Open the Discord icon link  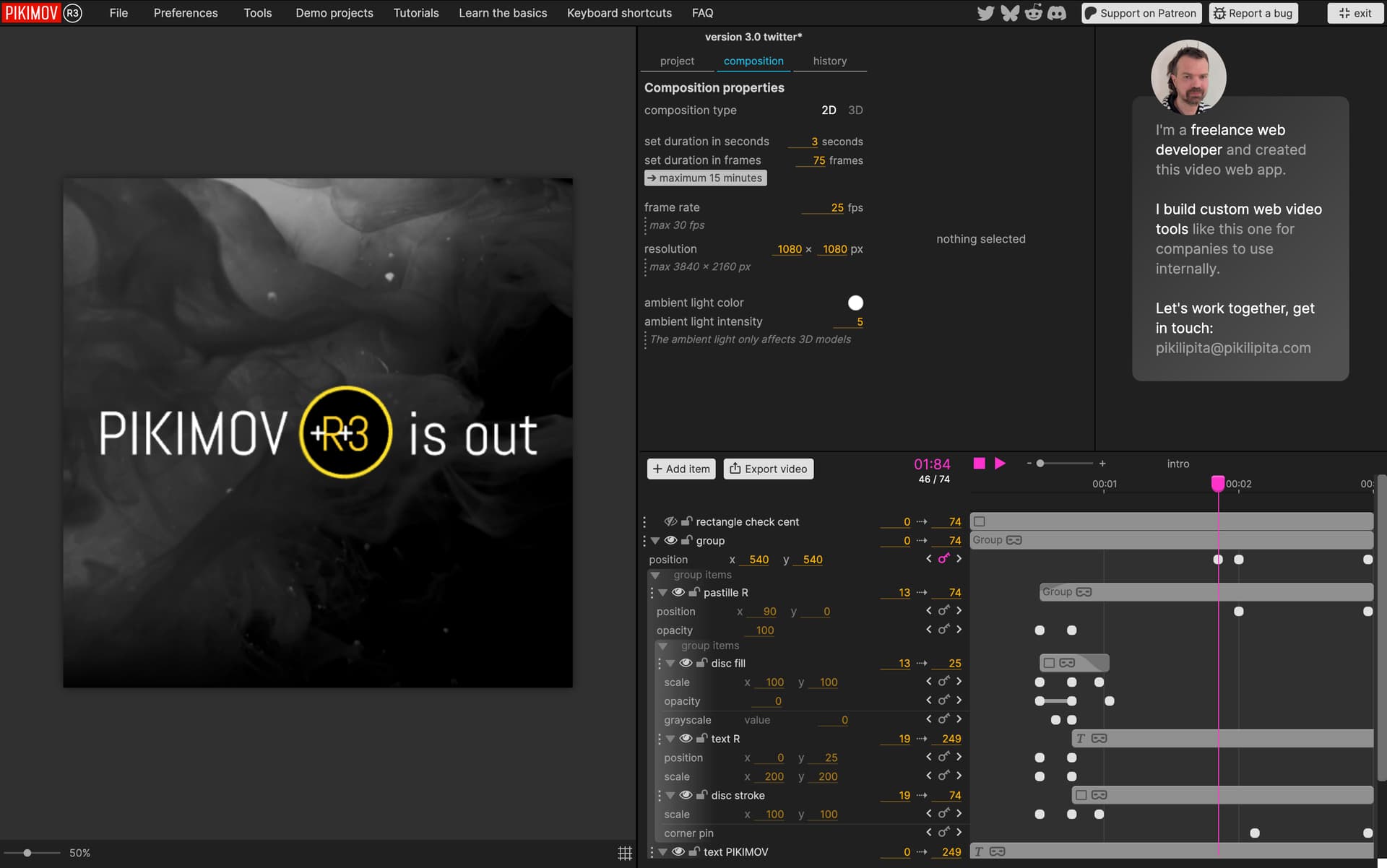coord(1057,13)
